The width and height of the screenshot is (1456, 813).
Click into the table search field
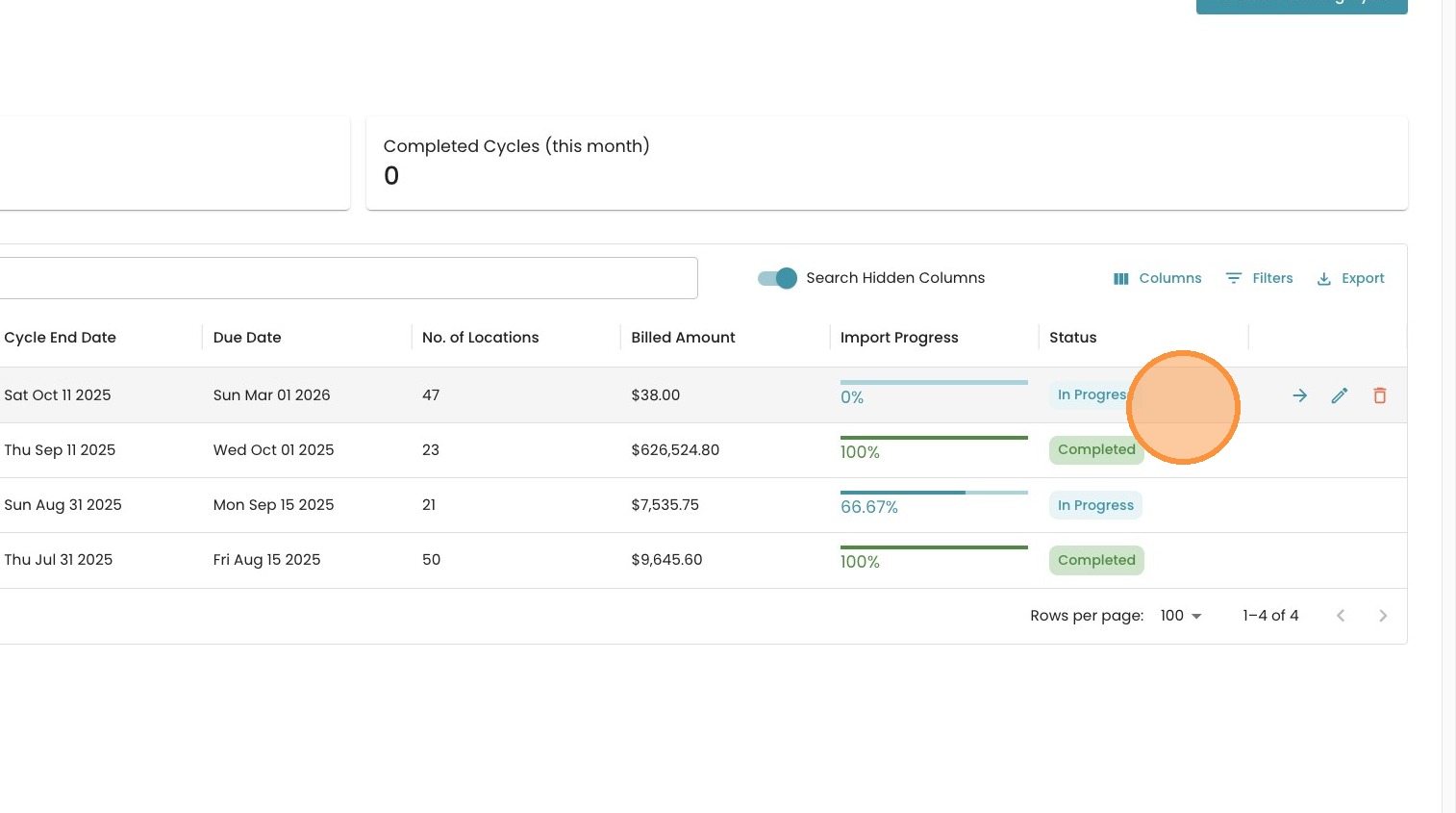(x=346, y=278)
